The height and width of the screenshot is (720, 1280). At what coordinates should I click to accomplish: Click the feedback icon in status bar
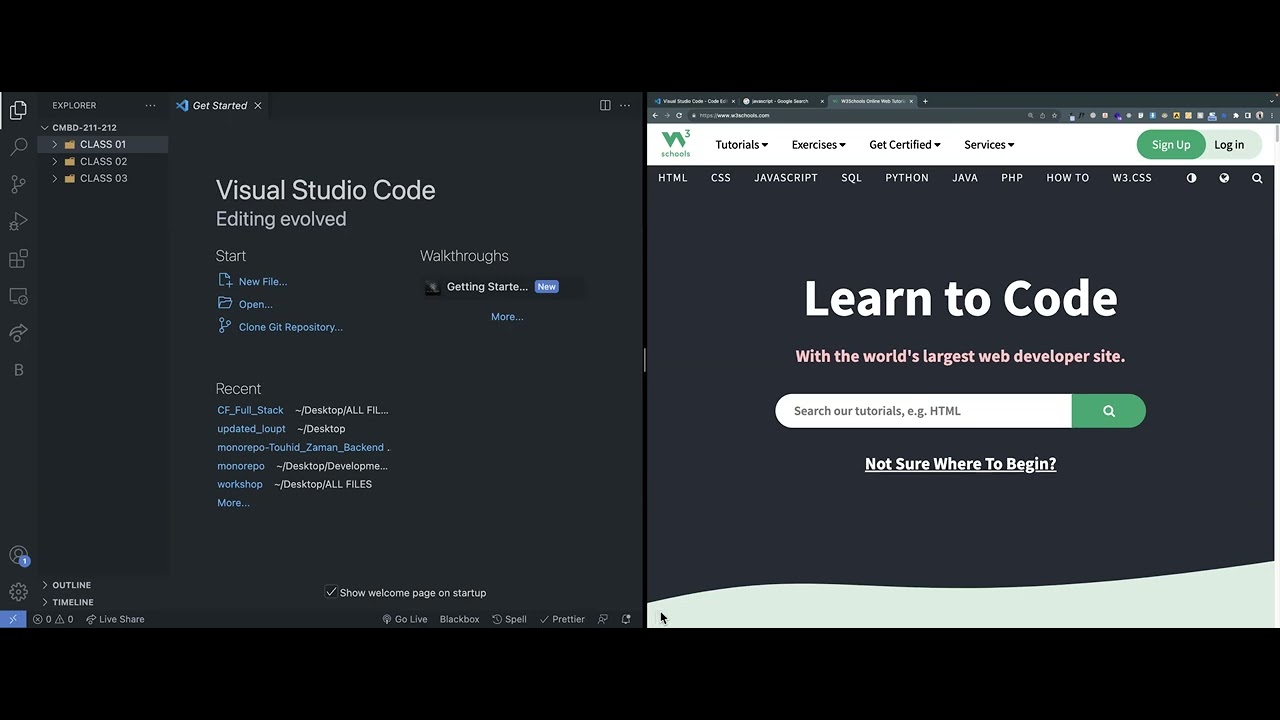[602, 619]
